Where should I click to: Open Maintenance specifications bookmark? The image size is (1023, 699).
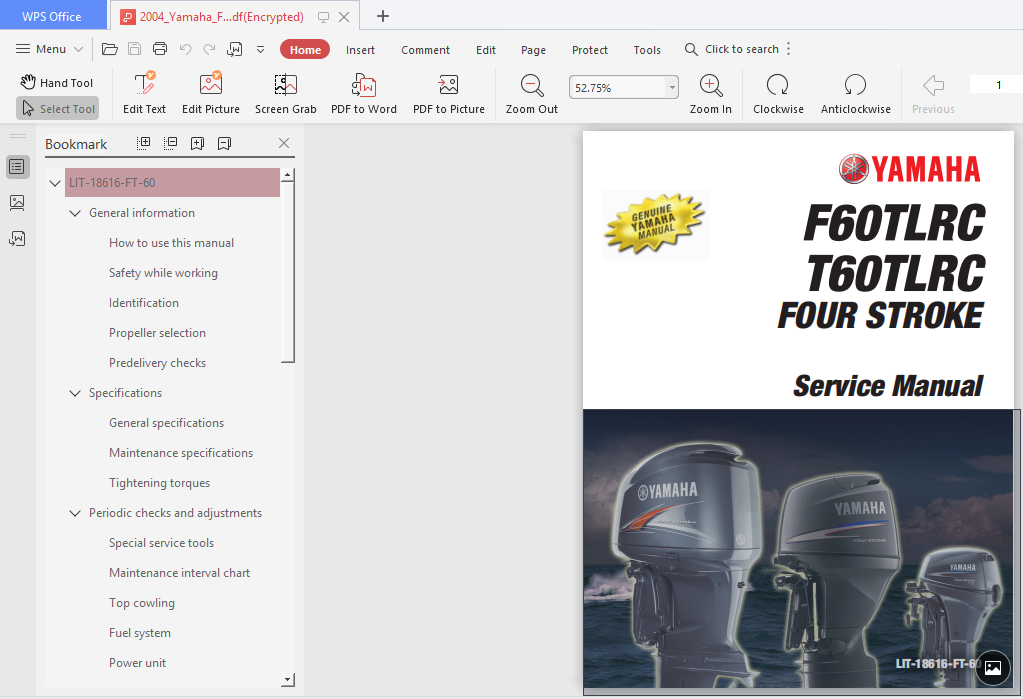[x=181, y=453]
